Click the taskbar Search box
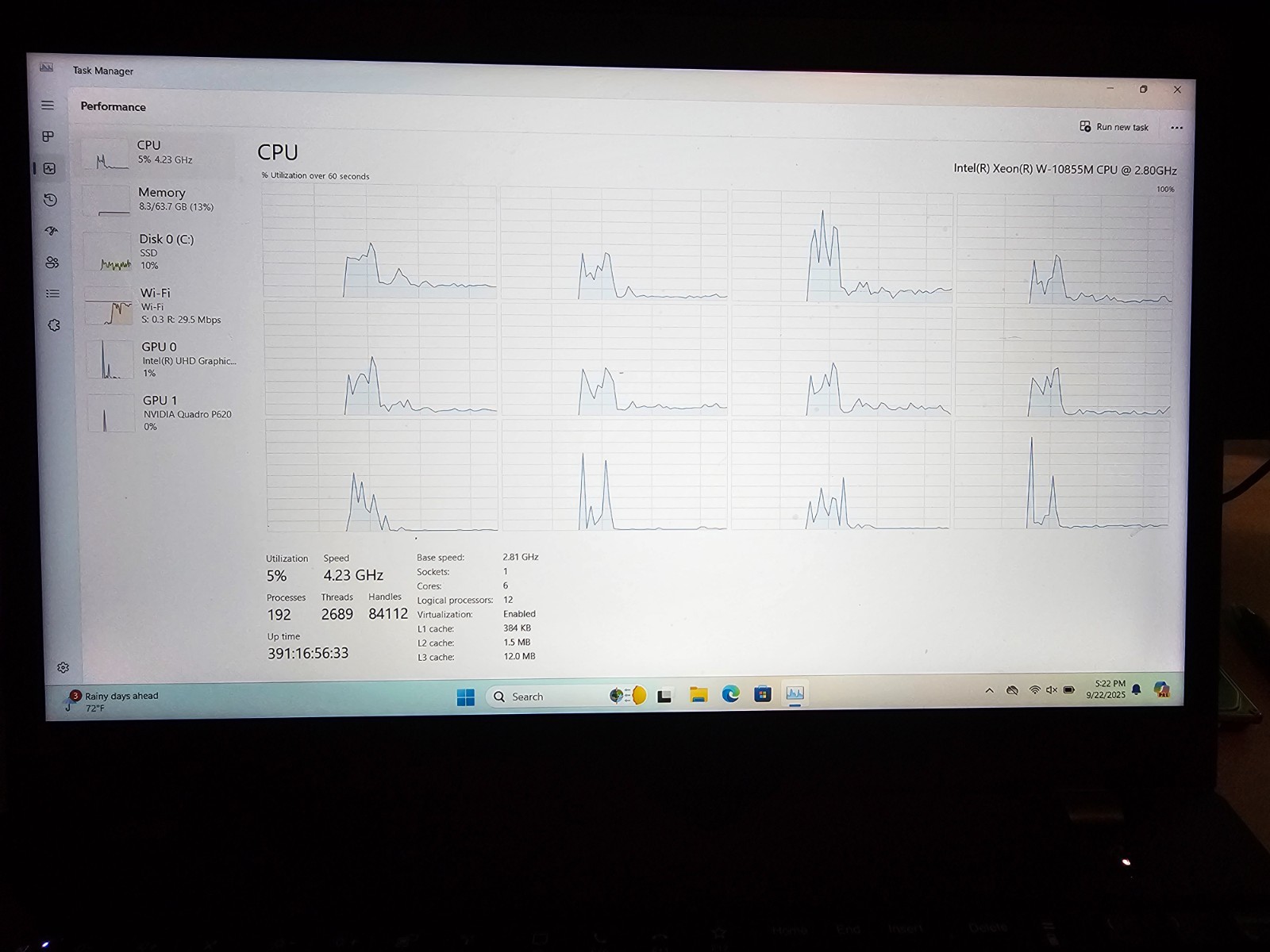The width and height of the screenshot is (1270, 952). click(568, 696)
